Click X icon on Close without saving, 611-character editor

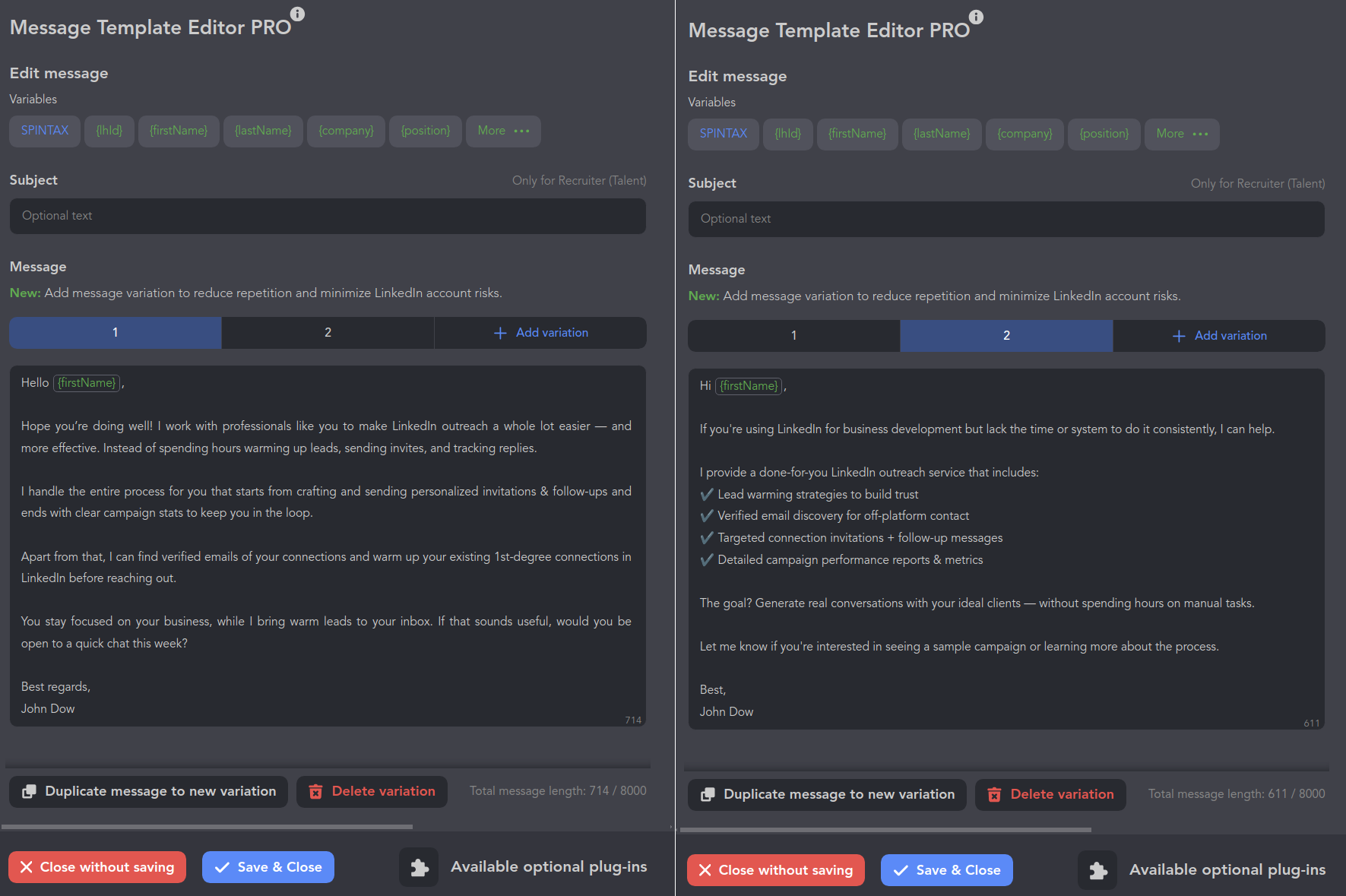point(705,870)
